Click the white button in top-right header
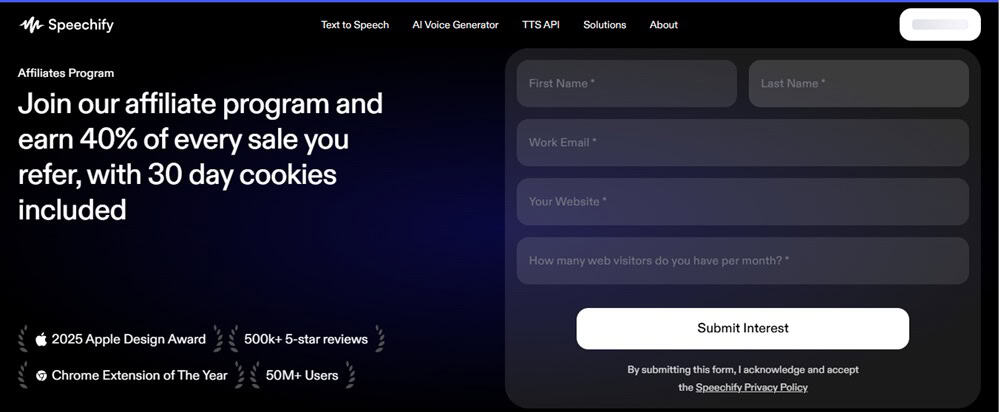This screenshot has width=1000, height=412. [x=940, y=25]
